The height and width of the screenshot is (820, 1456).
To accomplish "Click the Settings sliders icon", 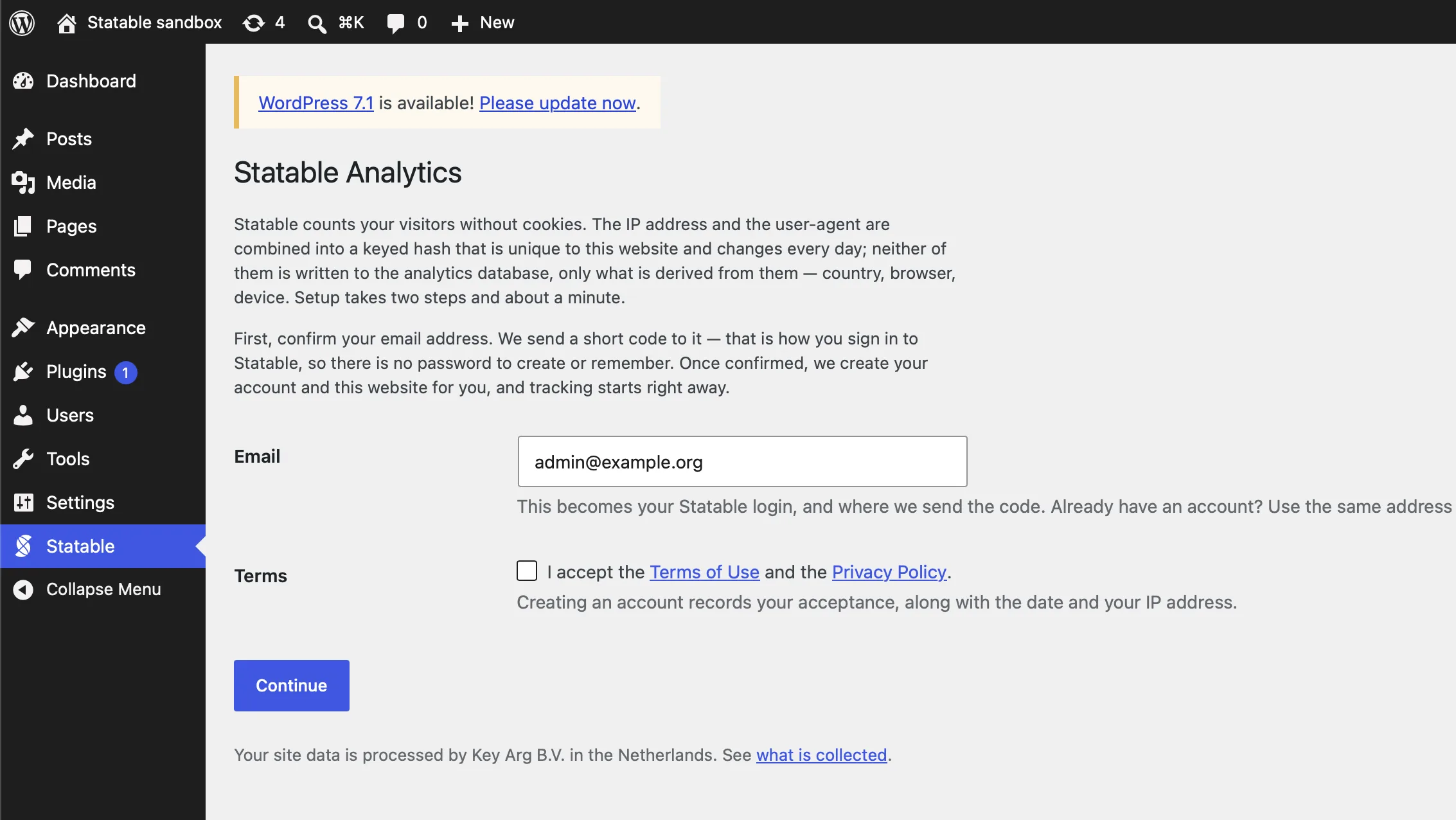I will 23,503.
